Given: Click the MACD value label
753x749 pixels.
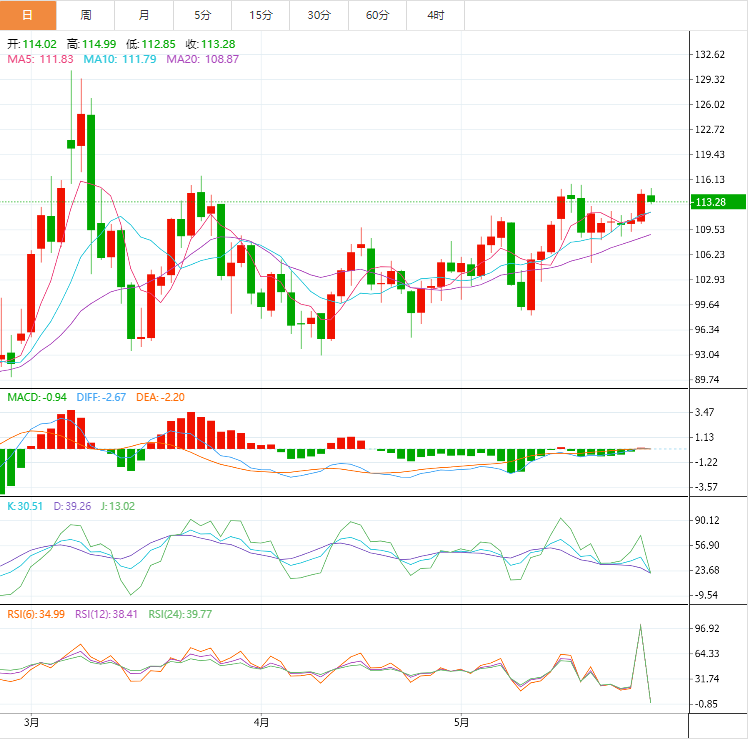Looking at the screenshot, I should tap(37, 398).
